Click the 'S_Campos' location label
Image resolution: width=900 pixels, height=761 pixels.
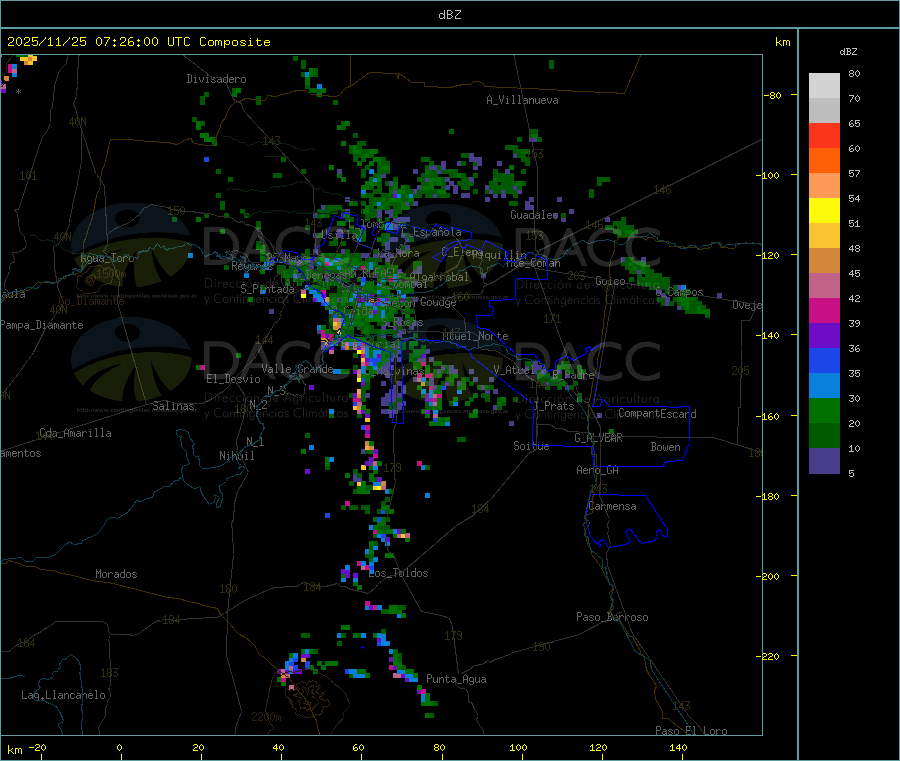click(680, 292)
